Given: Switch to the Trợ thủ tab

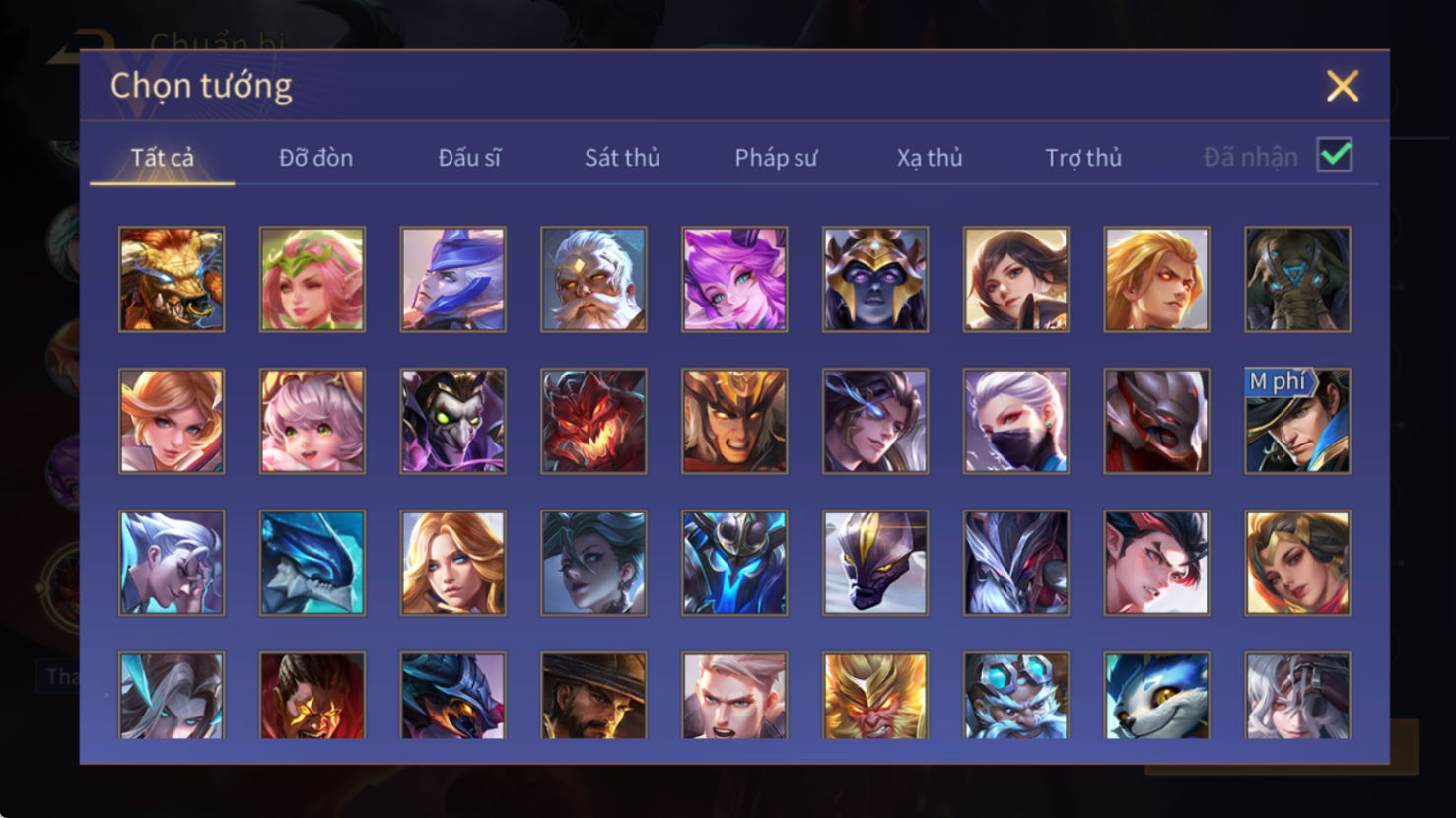Looking at the screenshot, I should (1083, 157).
